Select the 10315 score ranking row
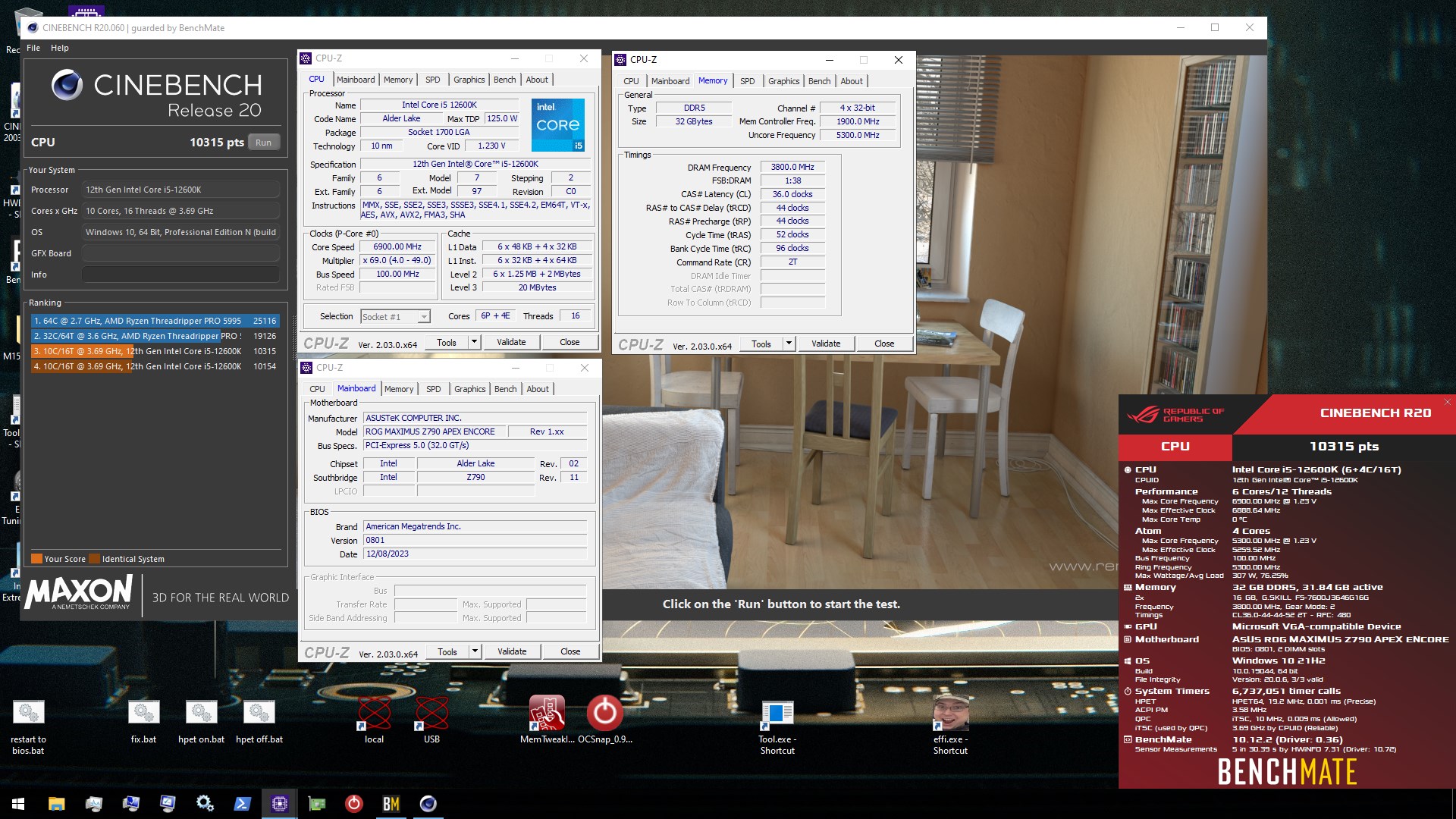This screenshot has height=819, width=1456. pyautogui.click(x=155, y=351)
